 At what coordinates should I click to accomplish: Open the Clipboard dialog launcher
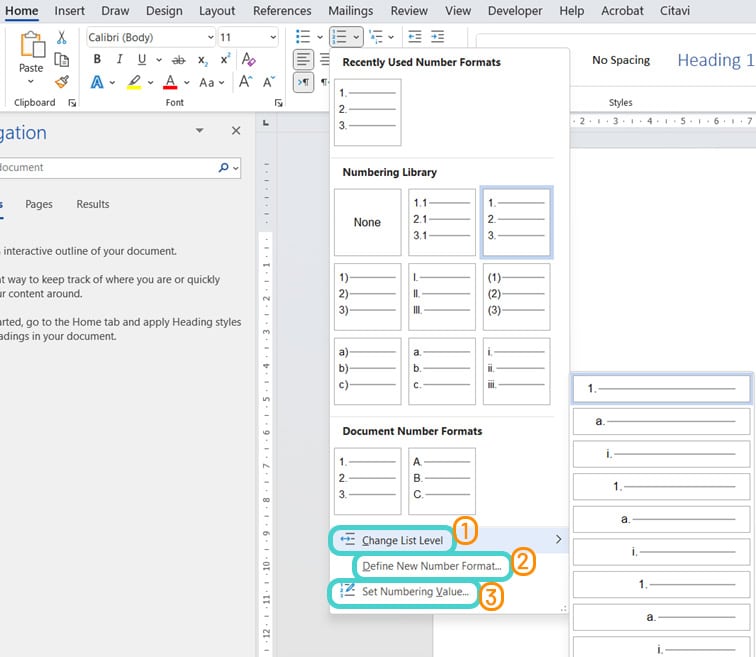pos(72,103)
